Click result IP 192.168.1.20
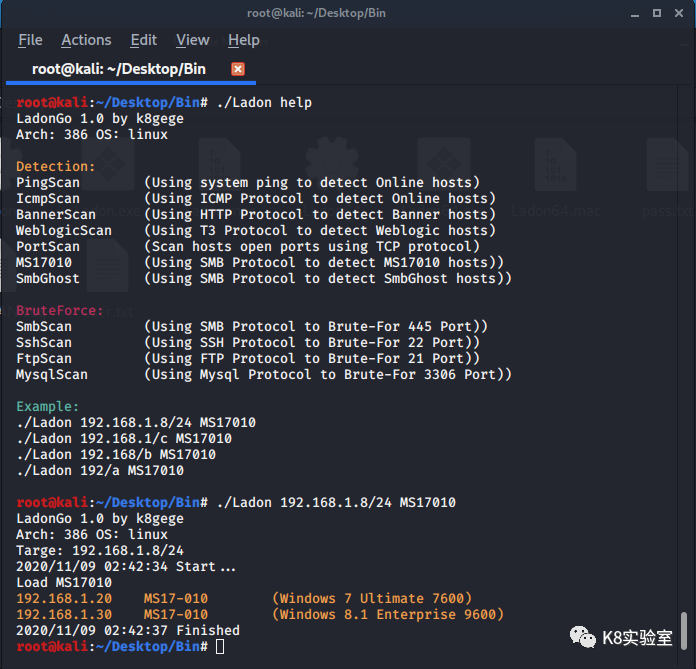696x669 pixels. coord(64,598)
